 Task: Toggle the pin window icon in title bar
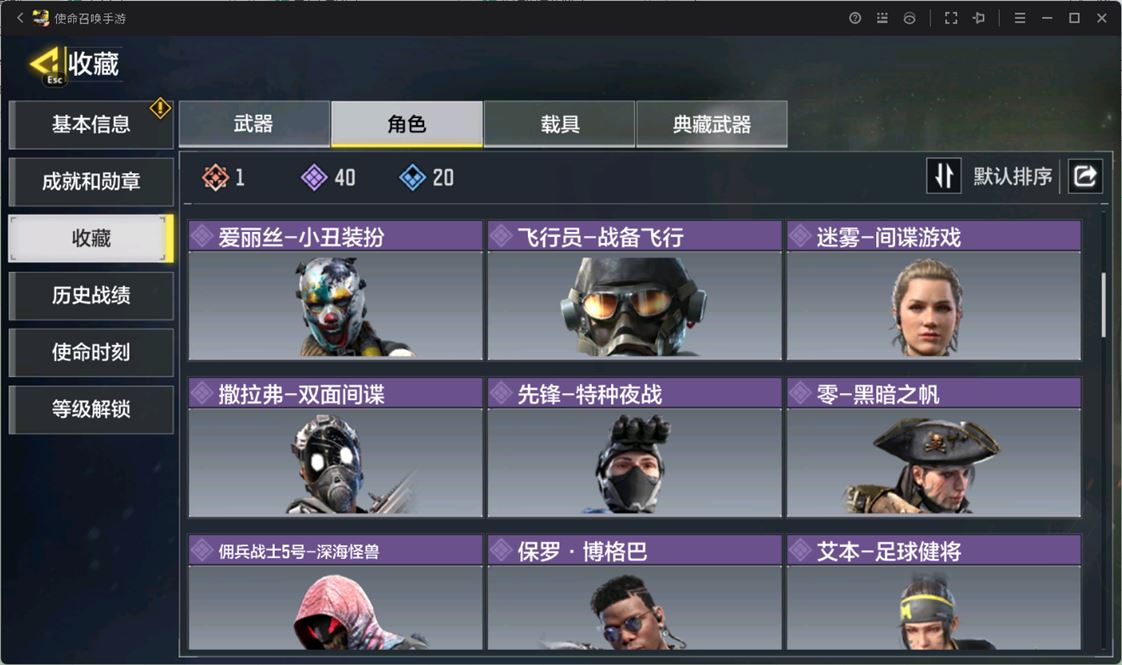coord(979,18)
